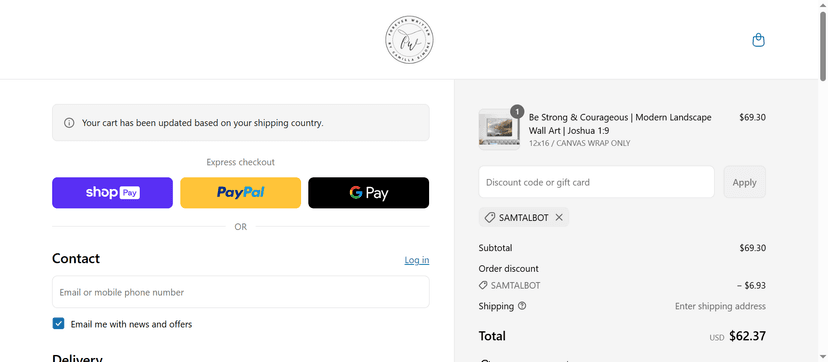The image size is (828, 362).
Task: Open the wall art product thumbnail
Action: tap(499, 130)
